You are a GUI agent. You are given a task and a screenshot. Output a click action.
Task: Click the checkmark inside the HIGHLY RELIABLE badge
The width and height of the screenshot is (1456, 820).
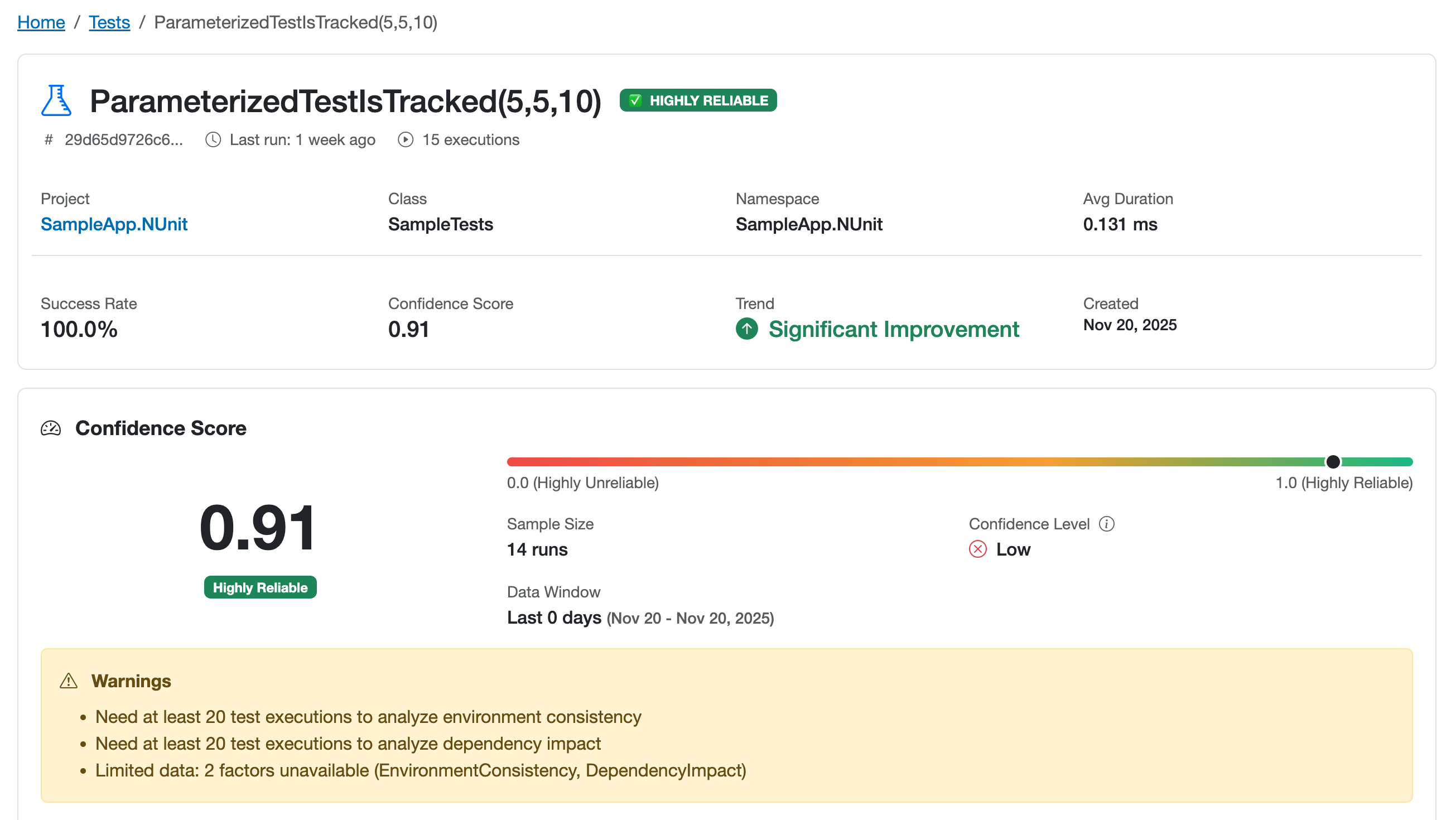tap(635, 100)
